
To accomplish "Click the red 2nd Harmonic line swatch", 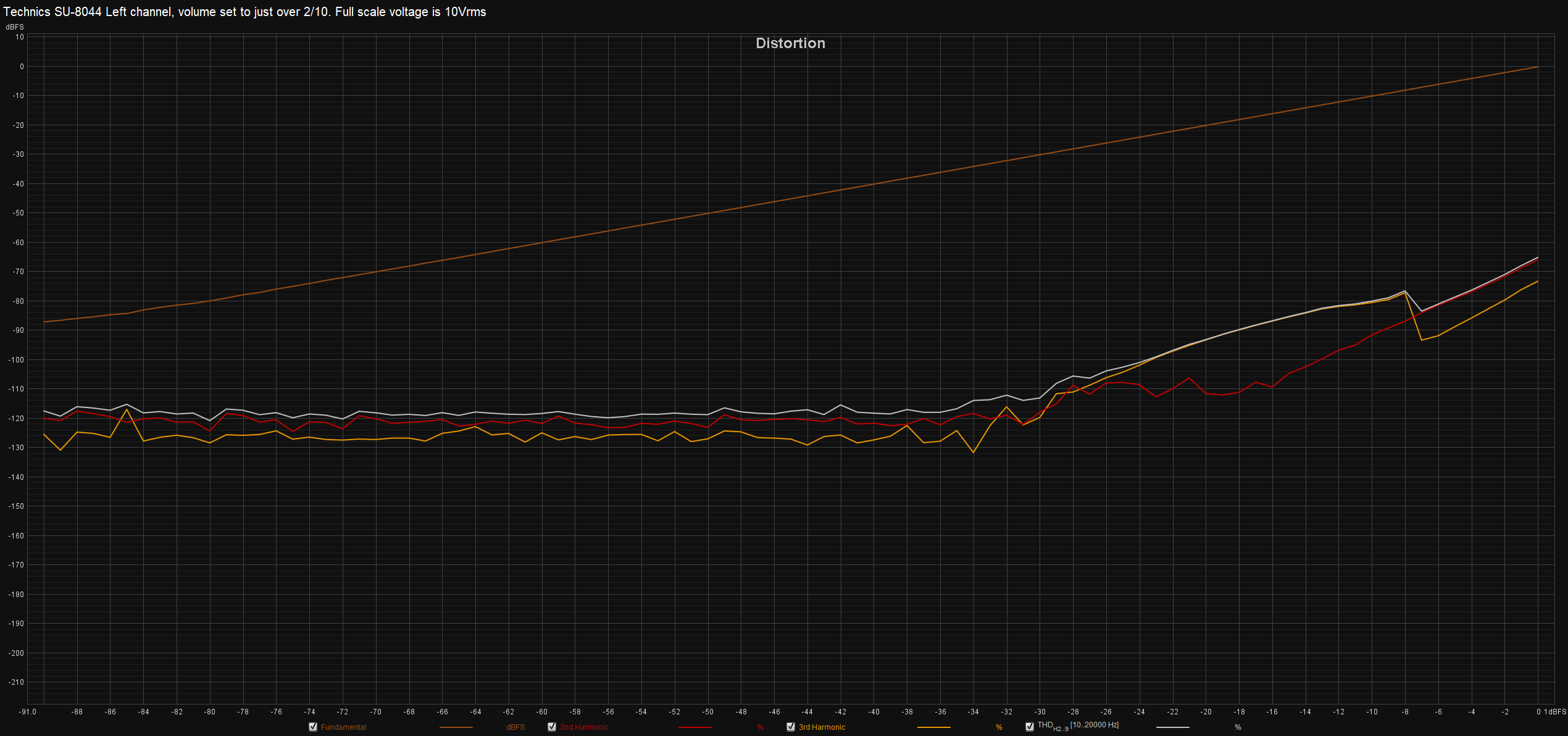I will coord(694,727).
